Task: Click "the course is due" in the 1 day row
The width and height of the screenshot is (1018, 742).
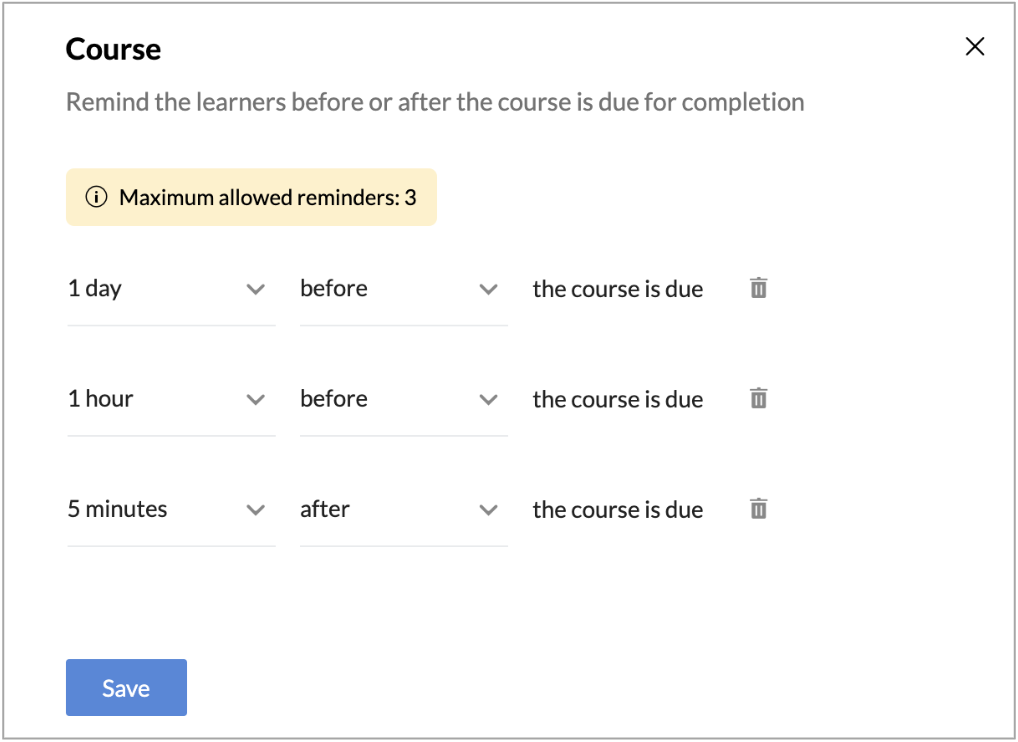Action: [x=617, y=289]
